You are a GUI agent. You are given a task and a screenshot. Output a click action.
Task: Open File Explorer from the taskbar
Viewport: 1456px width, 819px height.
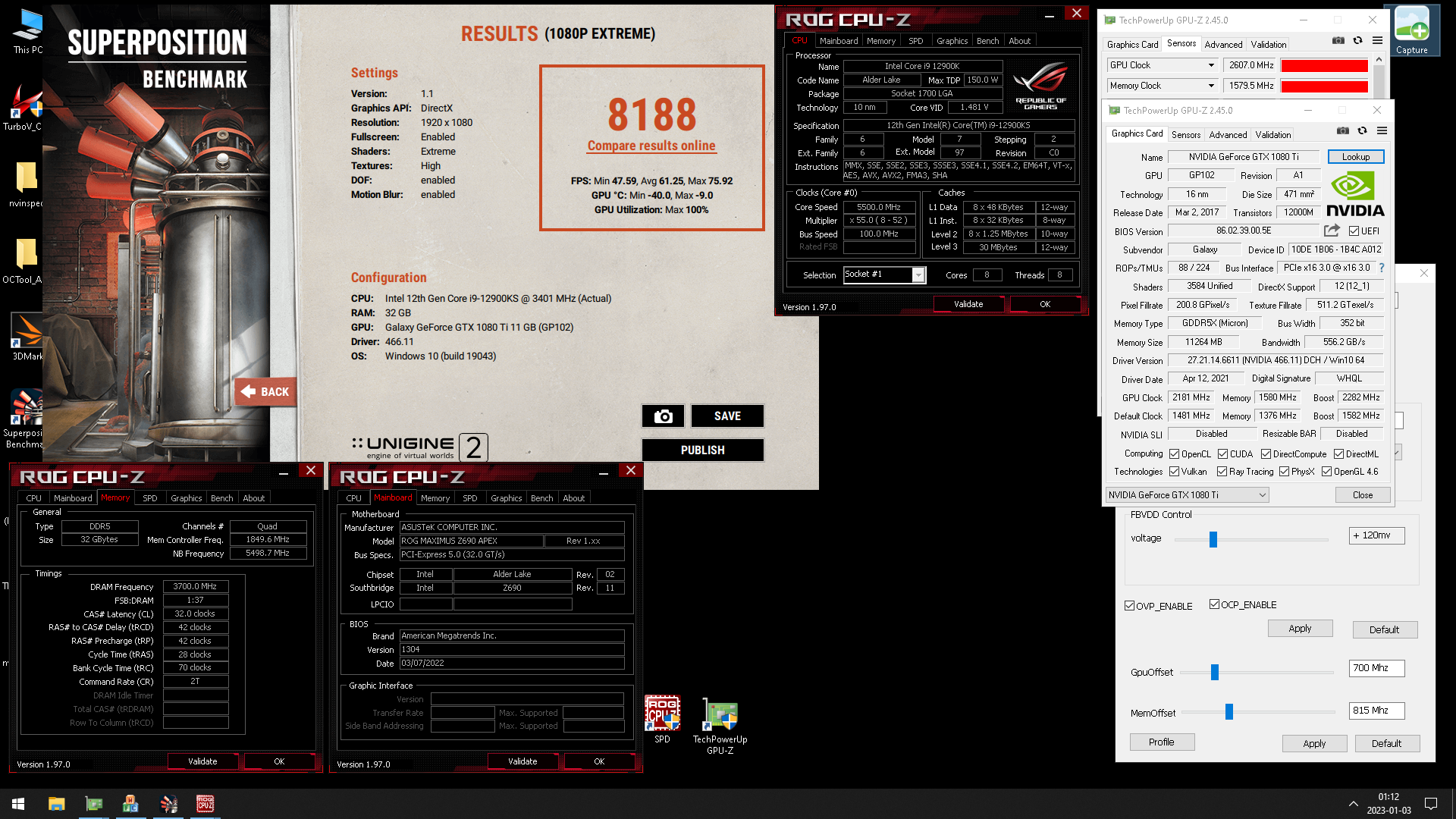[x=57, y=804]
